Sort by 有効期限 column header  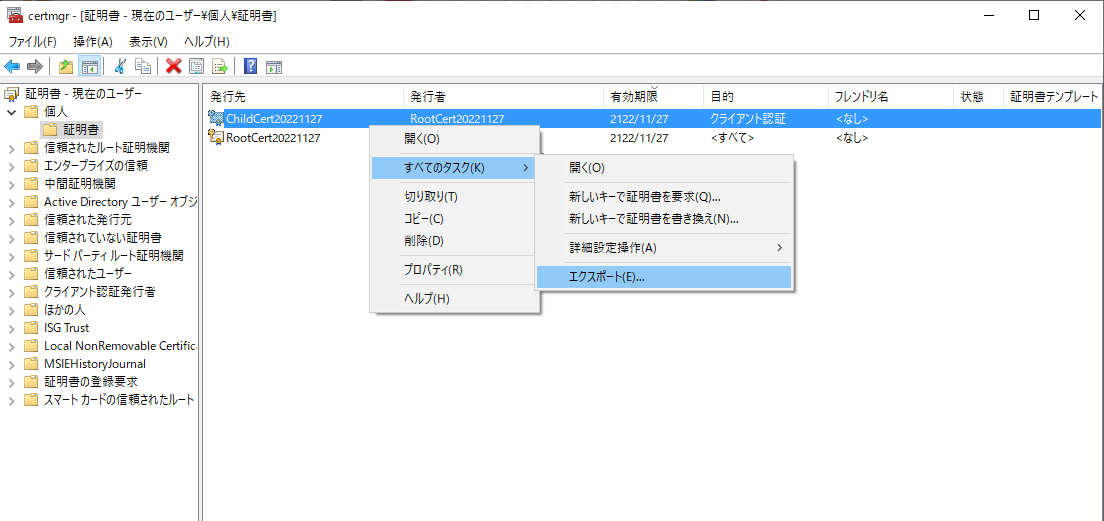coord(653,96)
